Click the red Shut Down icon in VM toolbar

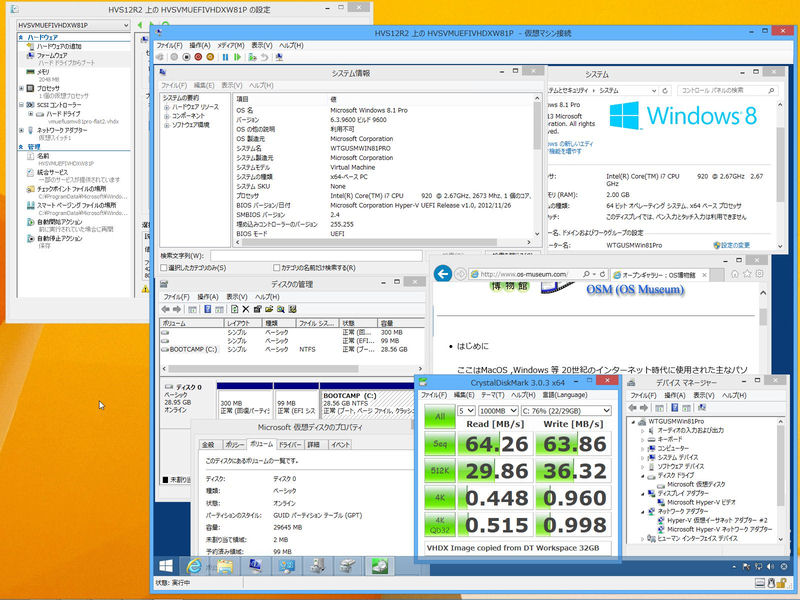pos(198,57)
